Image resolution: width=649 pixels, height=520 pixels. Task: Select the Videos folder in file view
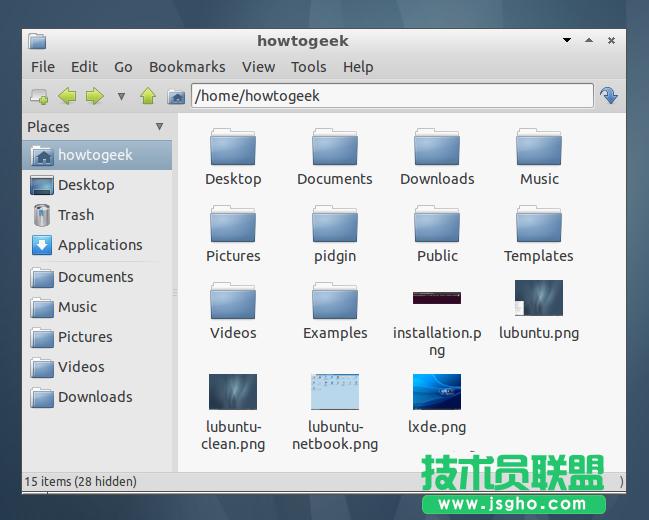[x=233, y=311]
